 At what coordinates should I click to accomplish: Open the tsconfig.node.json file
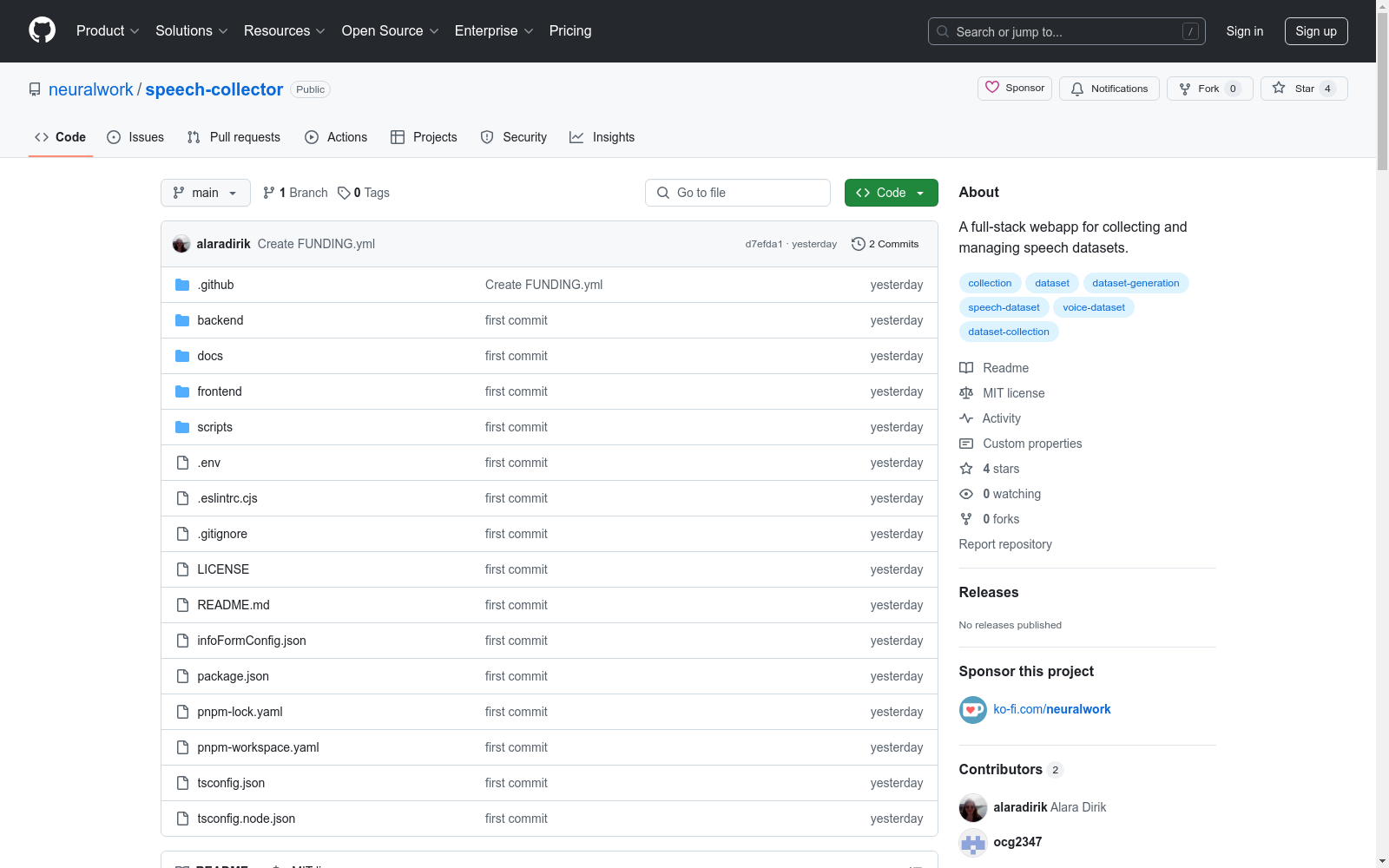[x=247, y=819]
